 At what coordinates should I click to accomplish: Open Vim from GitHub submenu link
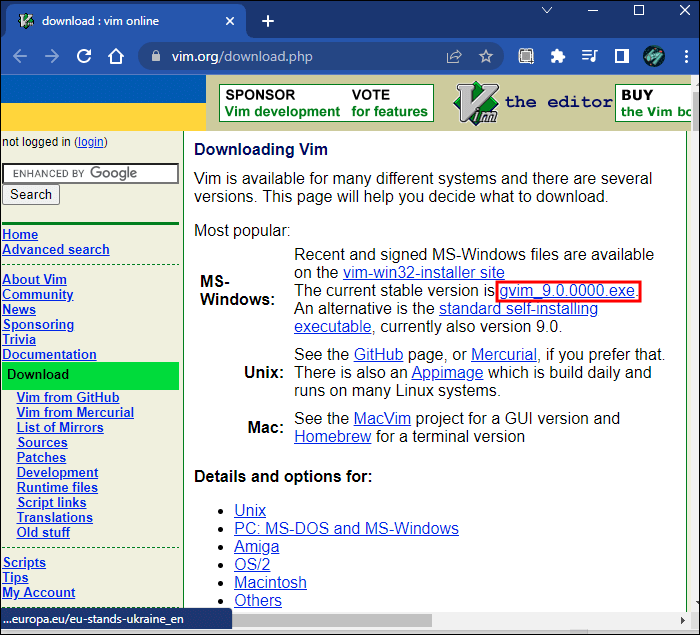point(68,397)
